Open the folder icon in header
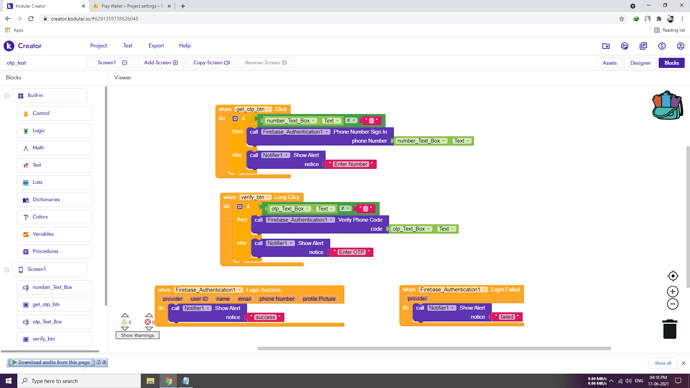 pos(606,46)
